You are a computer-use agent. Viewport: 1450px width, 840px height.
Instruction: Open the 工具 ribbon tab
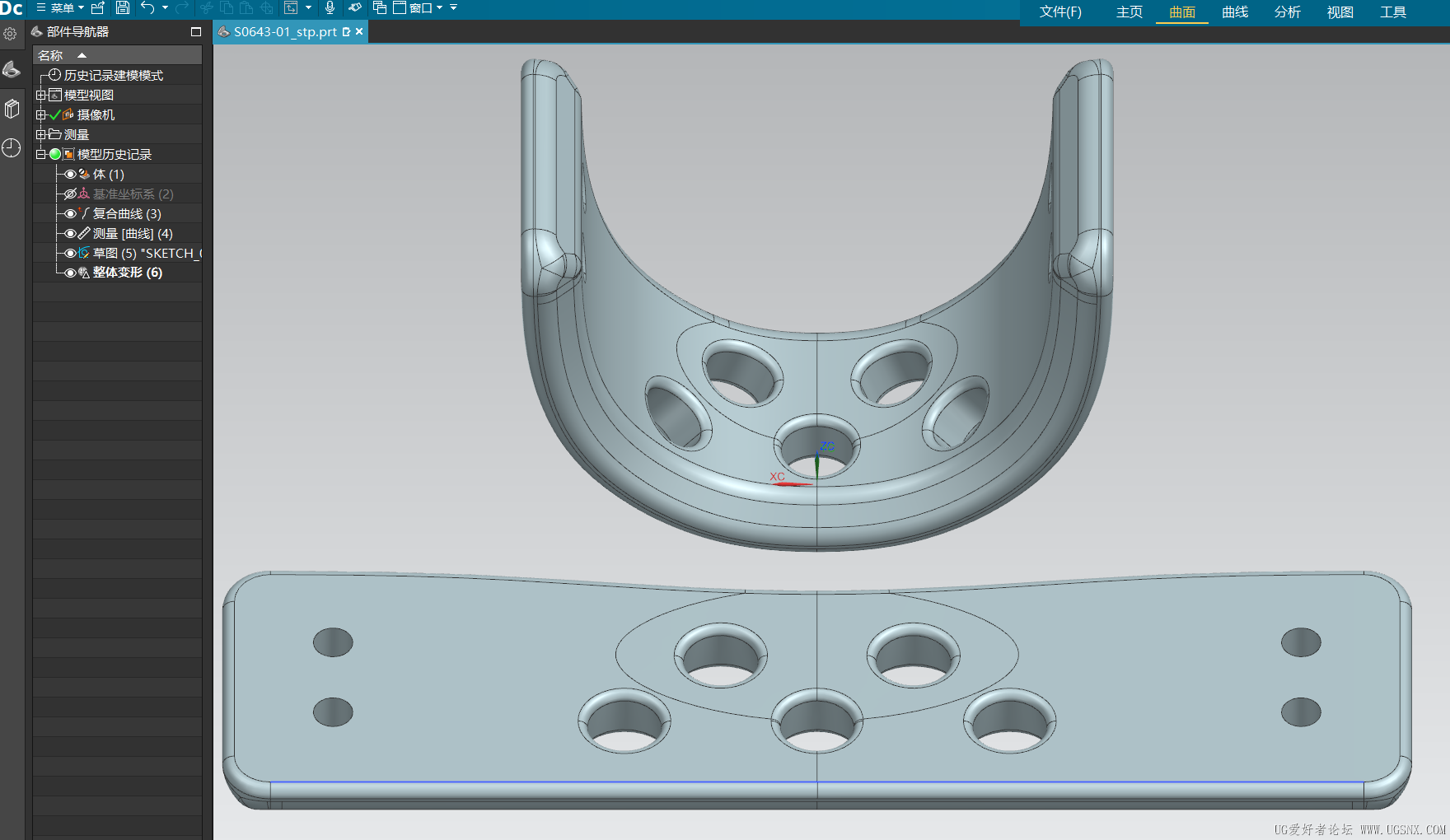tap(1393, 12)
